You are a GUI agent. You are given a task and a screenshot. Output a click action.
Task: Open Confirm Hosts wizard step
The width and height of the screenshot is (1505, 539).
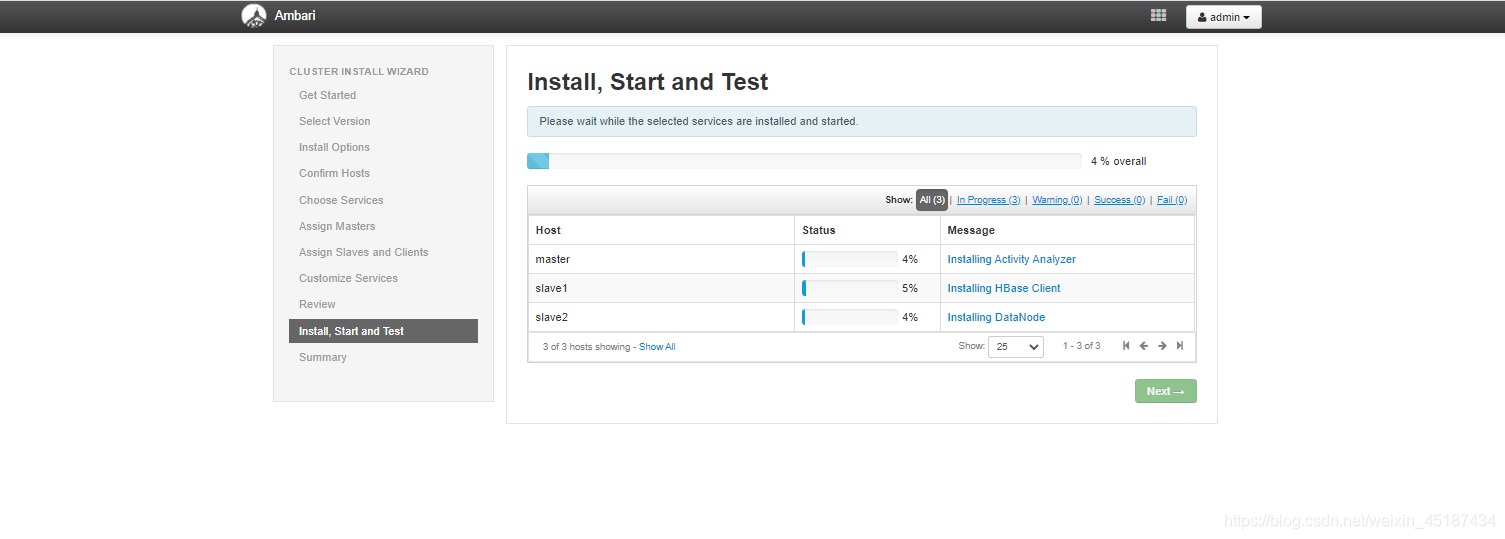click(334, 173)
